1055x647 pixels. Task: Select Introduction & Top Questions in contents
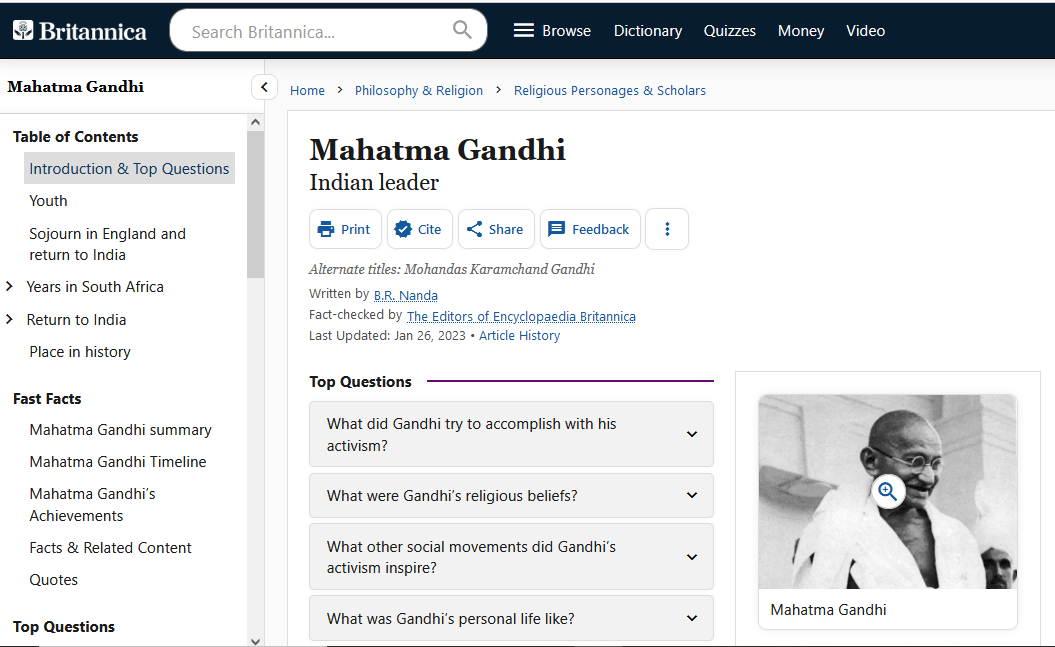[129, 169]
